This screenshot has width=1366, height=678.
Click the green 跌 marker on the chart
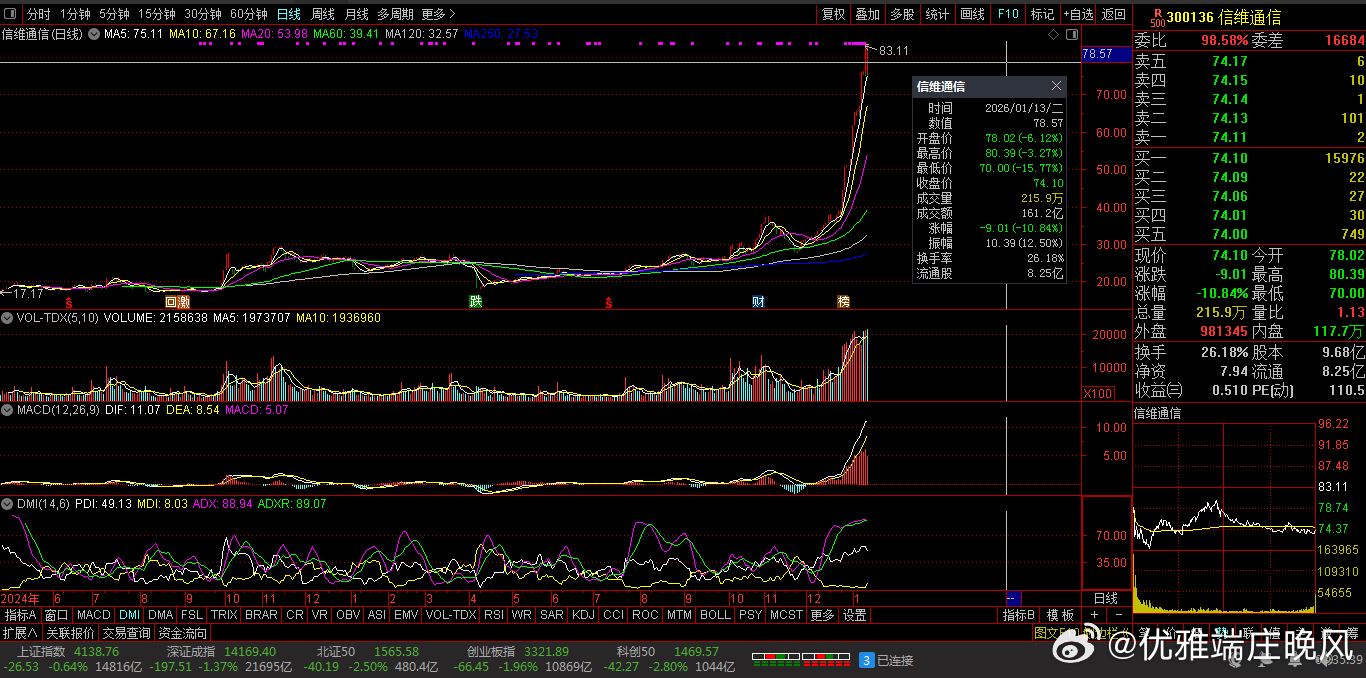click(476, 301)
